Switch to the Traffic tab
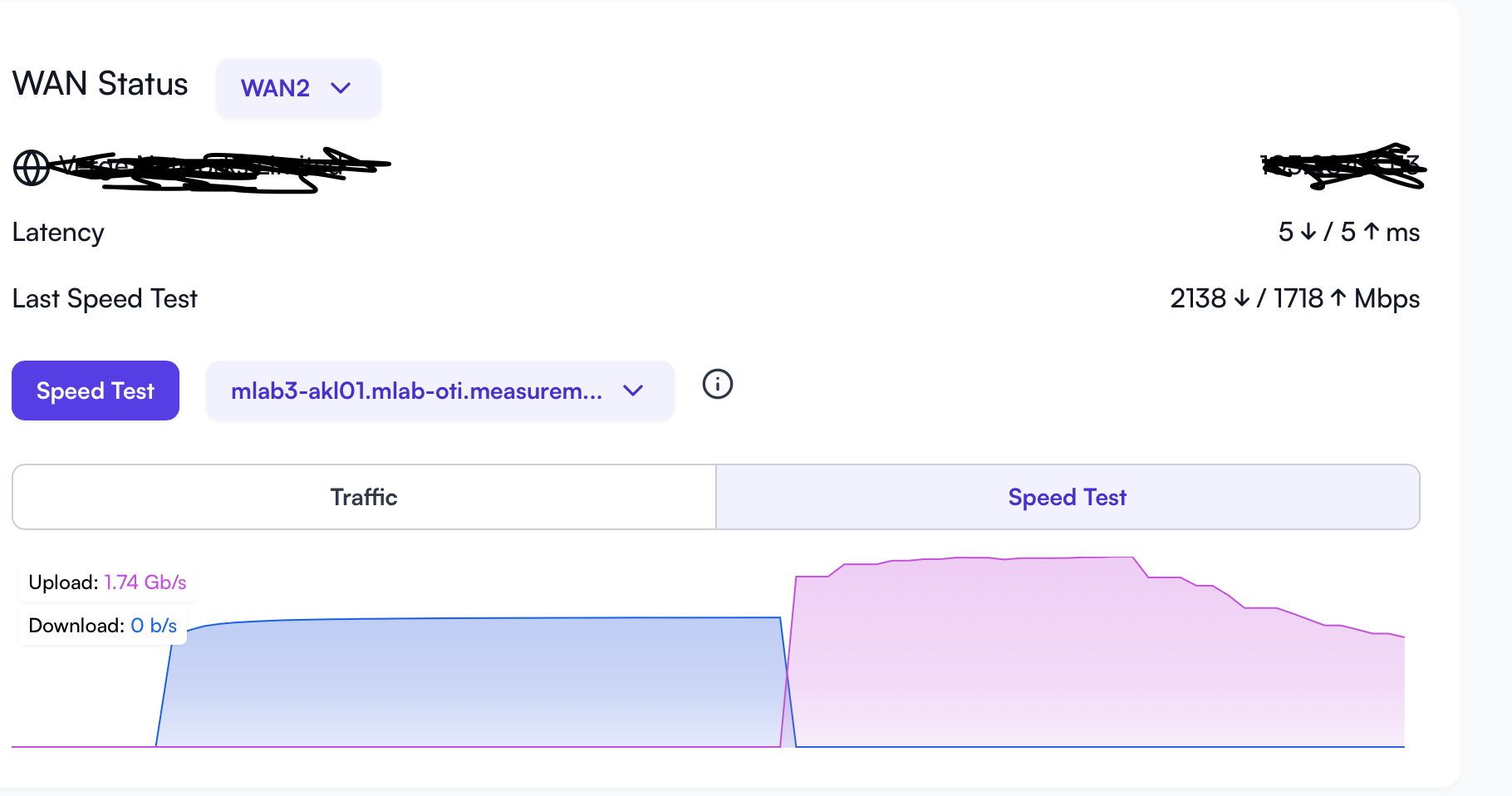The width and height of the screenshot is (1512, 796). pyautogui.click(x=364, y=497)
